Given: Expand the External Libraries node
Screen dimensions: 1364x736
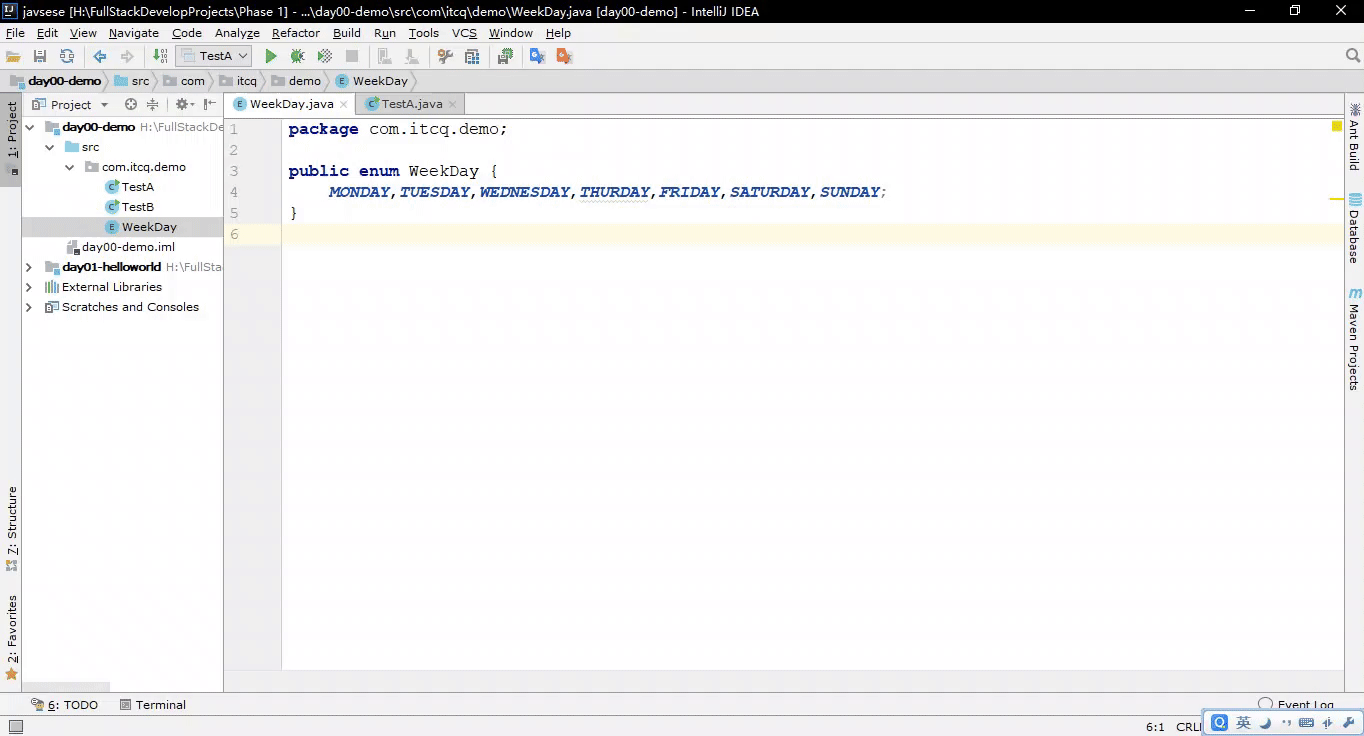Looking at the screenshot, I should pyautogui.click(x=29, y=287).
